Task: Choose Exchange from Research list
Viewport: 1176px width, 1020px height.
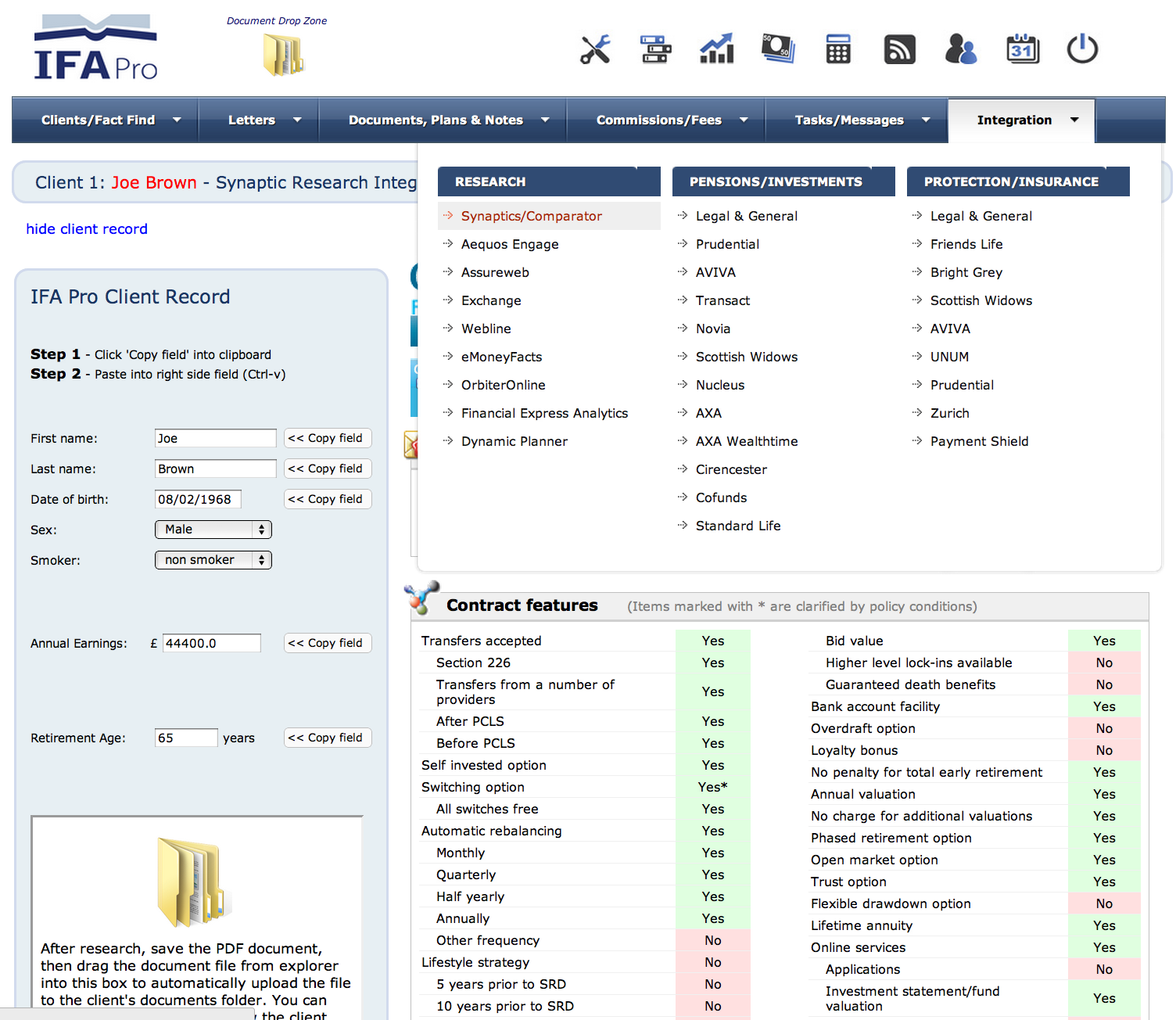Action: (491, 300)
